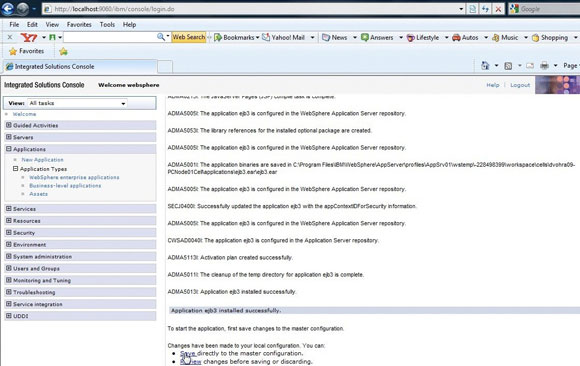This screenshot has height=366, width=580.
Task: Expand the Troubleshooting section
Action: tap(9, 292)
